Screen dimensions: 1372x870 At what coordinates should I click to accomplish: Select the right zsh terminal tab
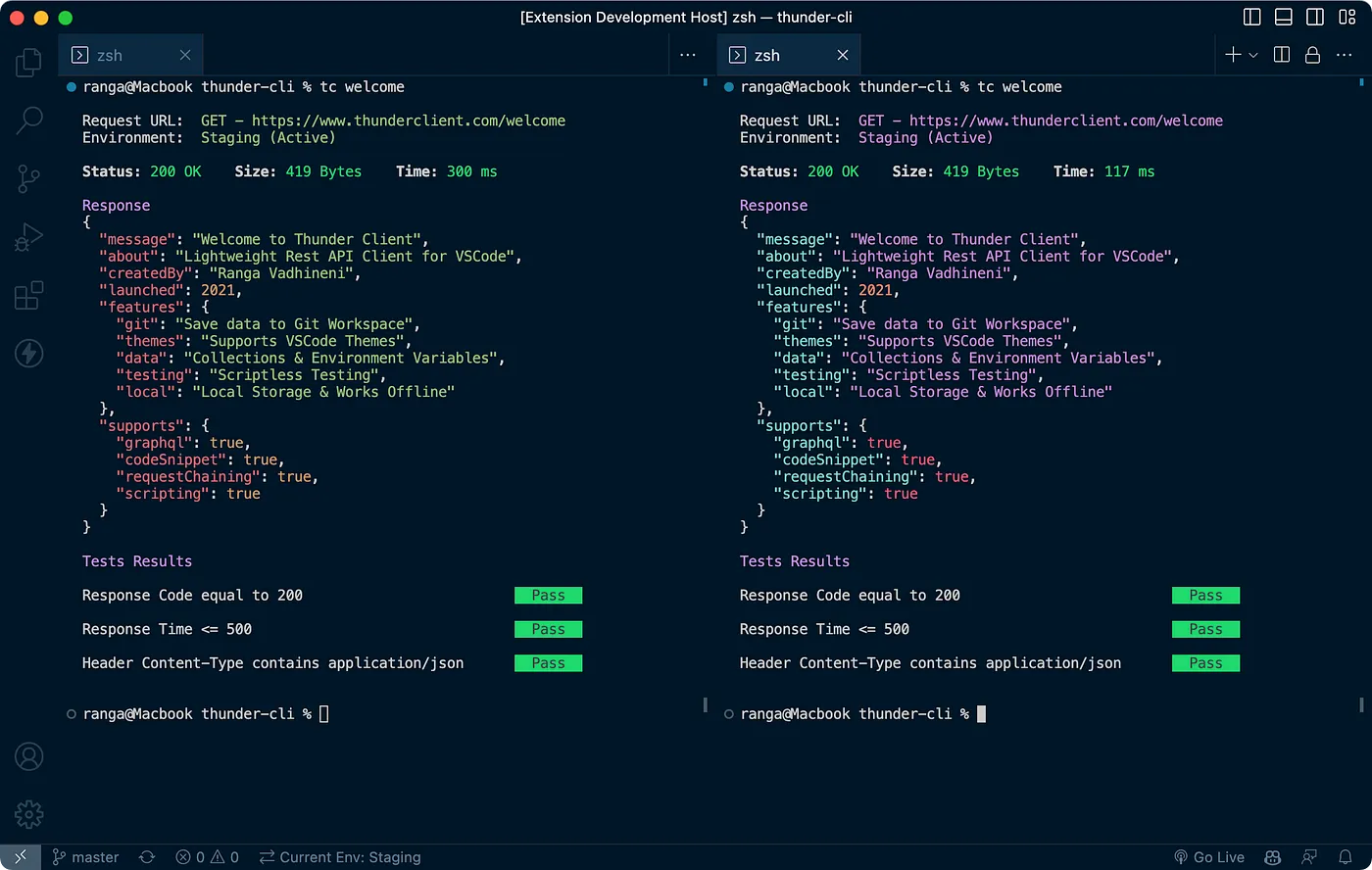(766, 56)
